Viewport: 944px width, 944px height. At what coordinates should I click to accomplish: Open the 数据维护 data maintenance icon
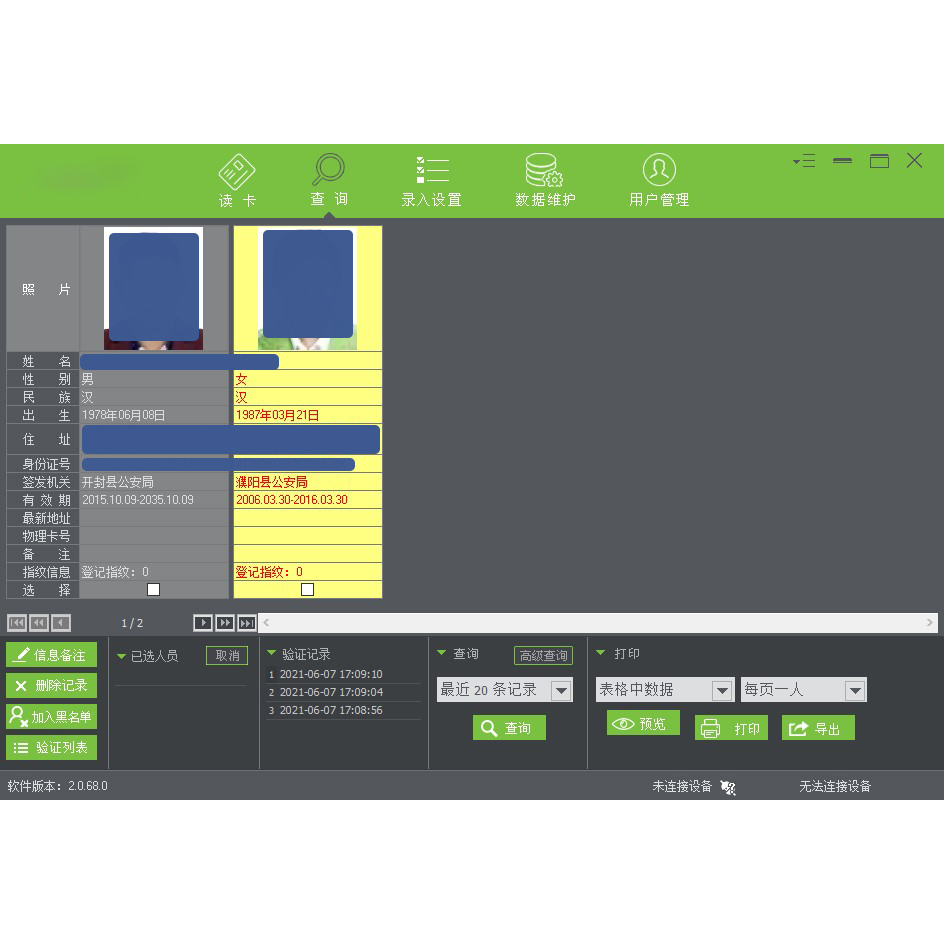[x=544, y=172]
